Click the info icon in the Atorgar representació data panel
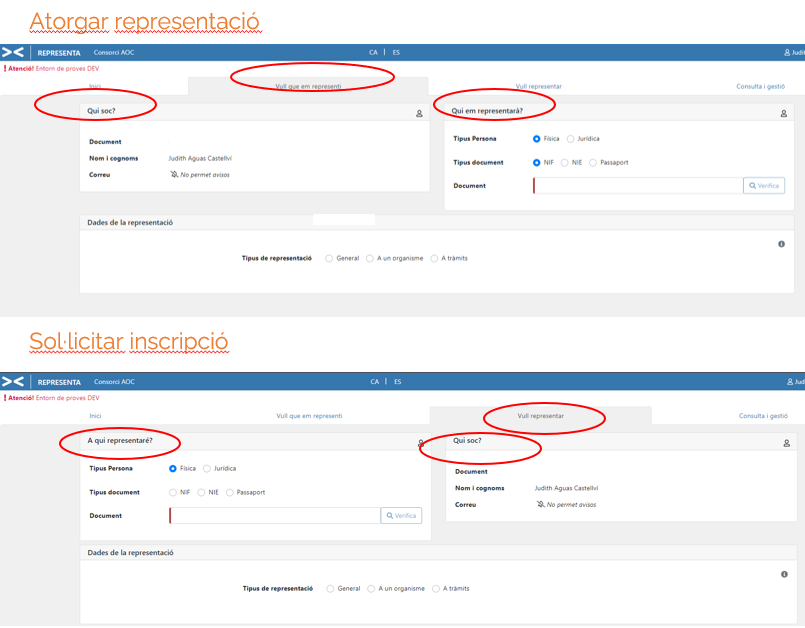805x628 pixels. tap(781, 244)
